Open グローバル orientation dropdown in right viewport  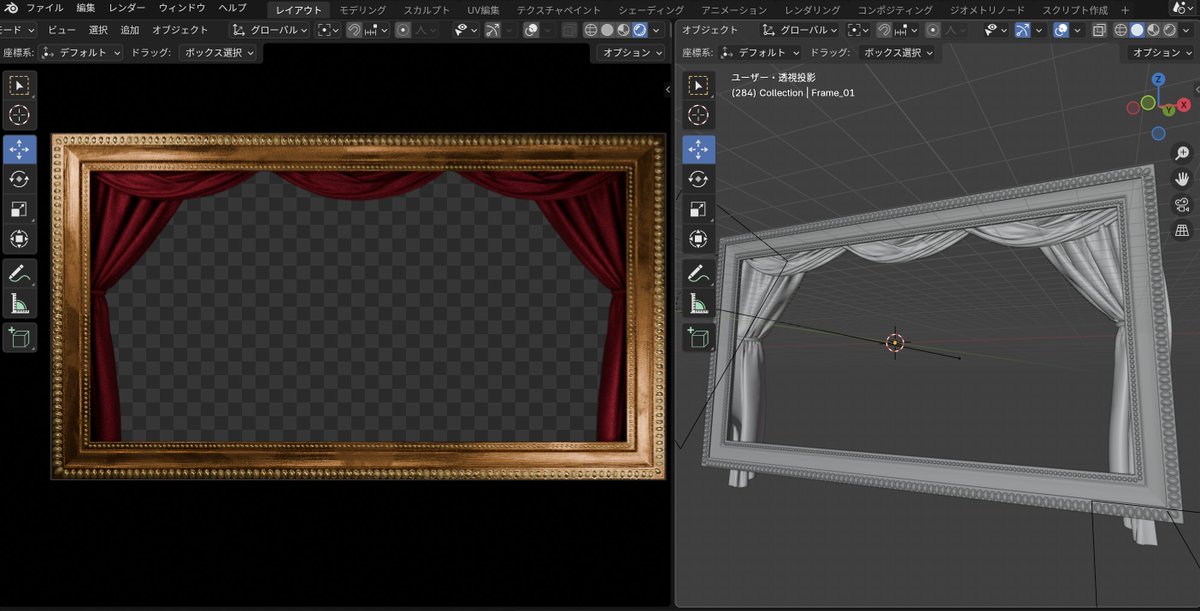point(800,30)
